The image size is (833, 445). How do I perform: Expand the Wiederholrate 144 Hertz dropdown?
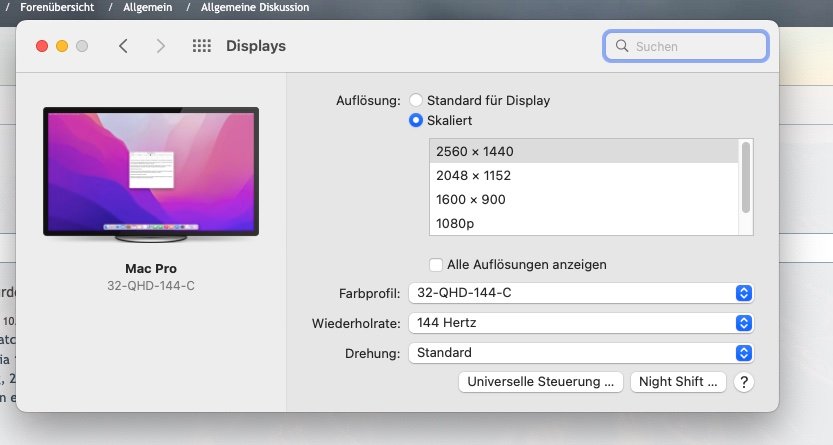click(x=580, y=323)
